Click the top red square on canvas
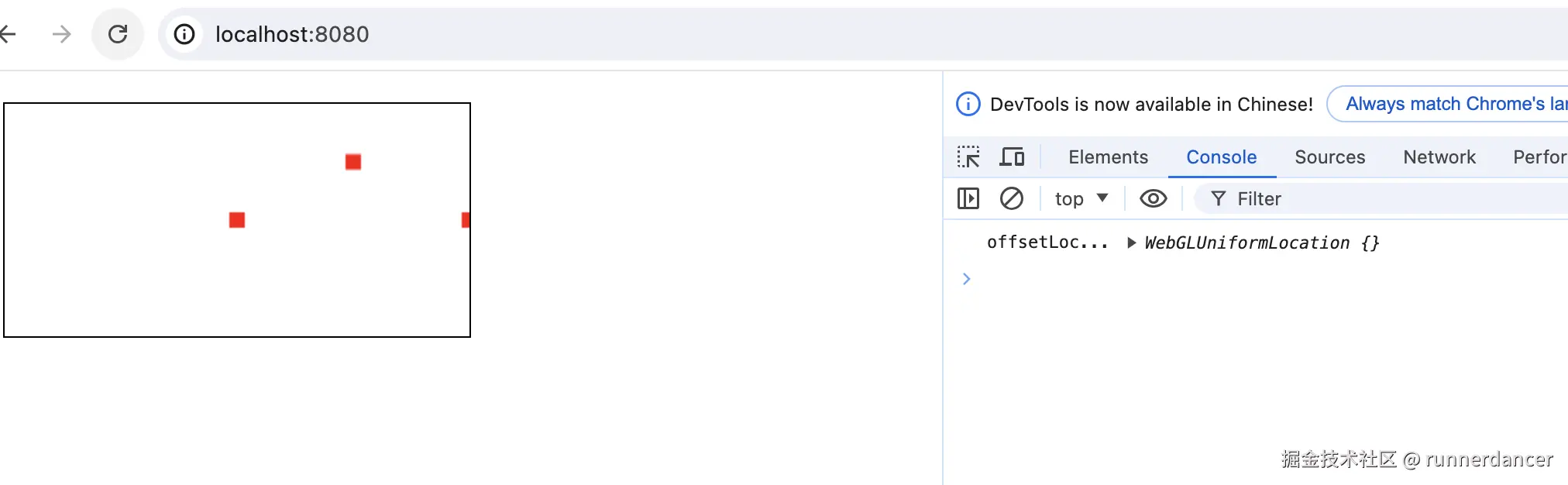The image size is (1568, 485). [353, 162]
